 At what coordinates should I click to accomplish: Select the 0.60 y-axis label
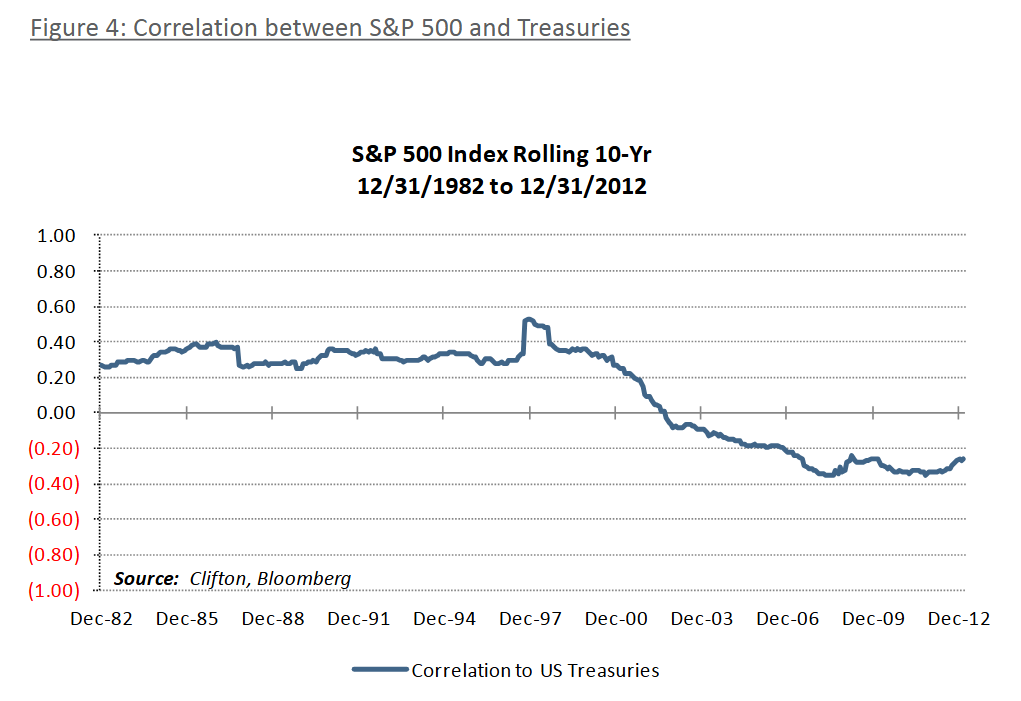click(58, 307)
